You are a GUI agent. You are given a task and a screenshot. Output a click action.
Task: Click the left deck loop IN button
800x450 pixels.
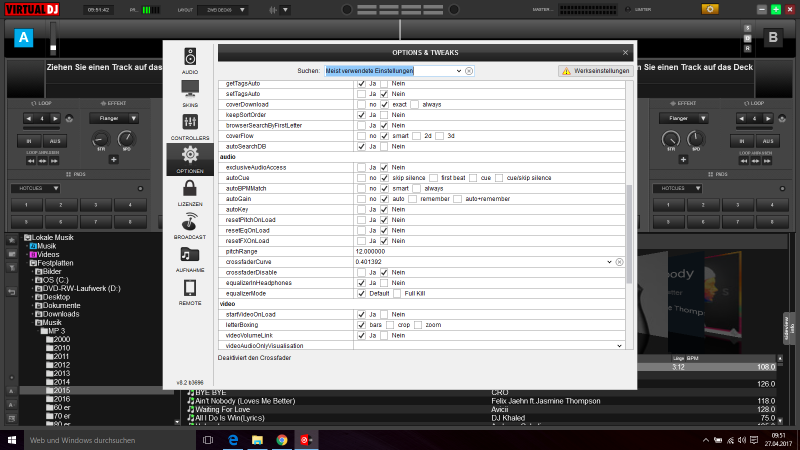pos(29,141)
